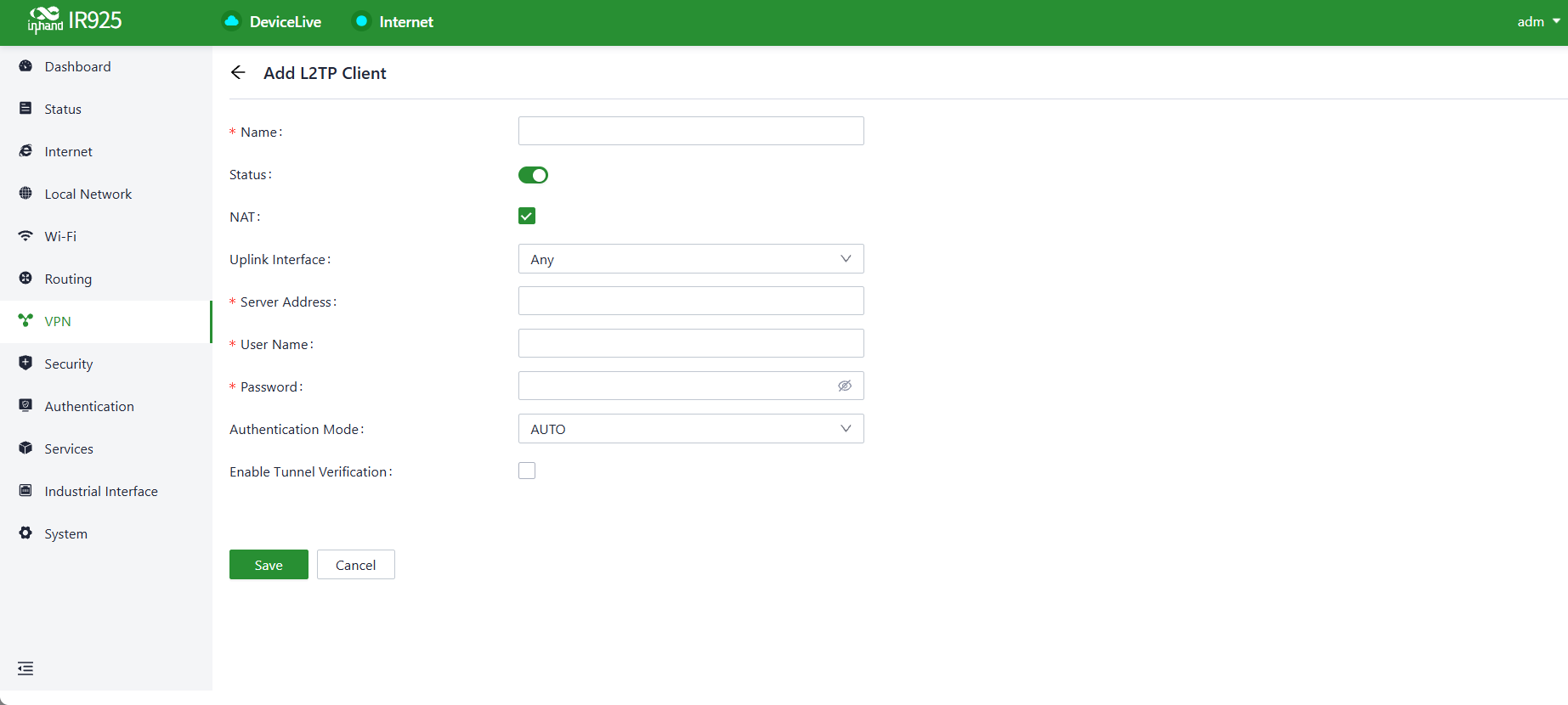
Task: Open the Authentication menu item
Action: point(106,406)
